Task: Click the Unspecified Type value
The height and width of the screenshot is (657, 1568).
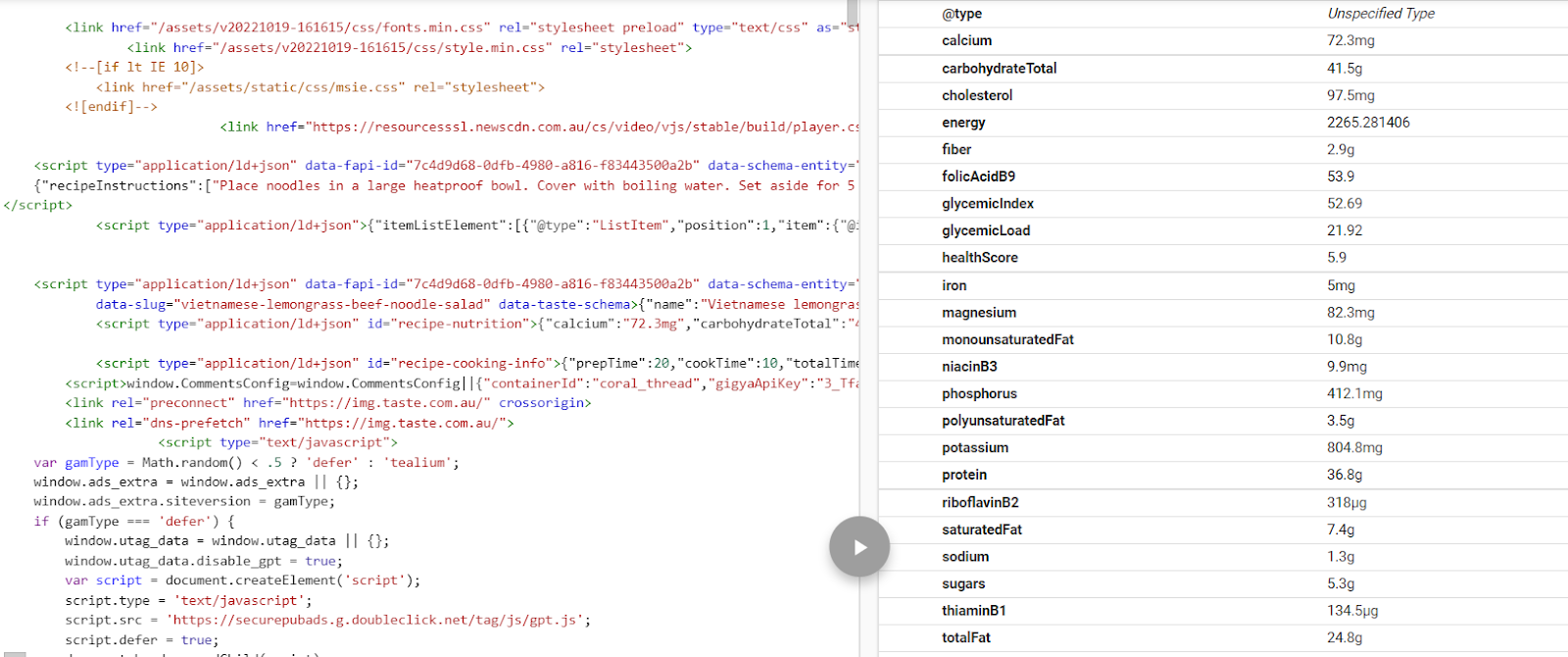Action: pos(1380,14)
